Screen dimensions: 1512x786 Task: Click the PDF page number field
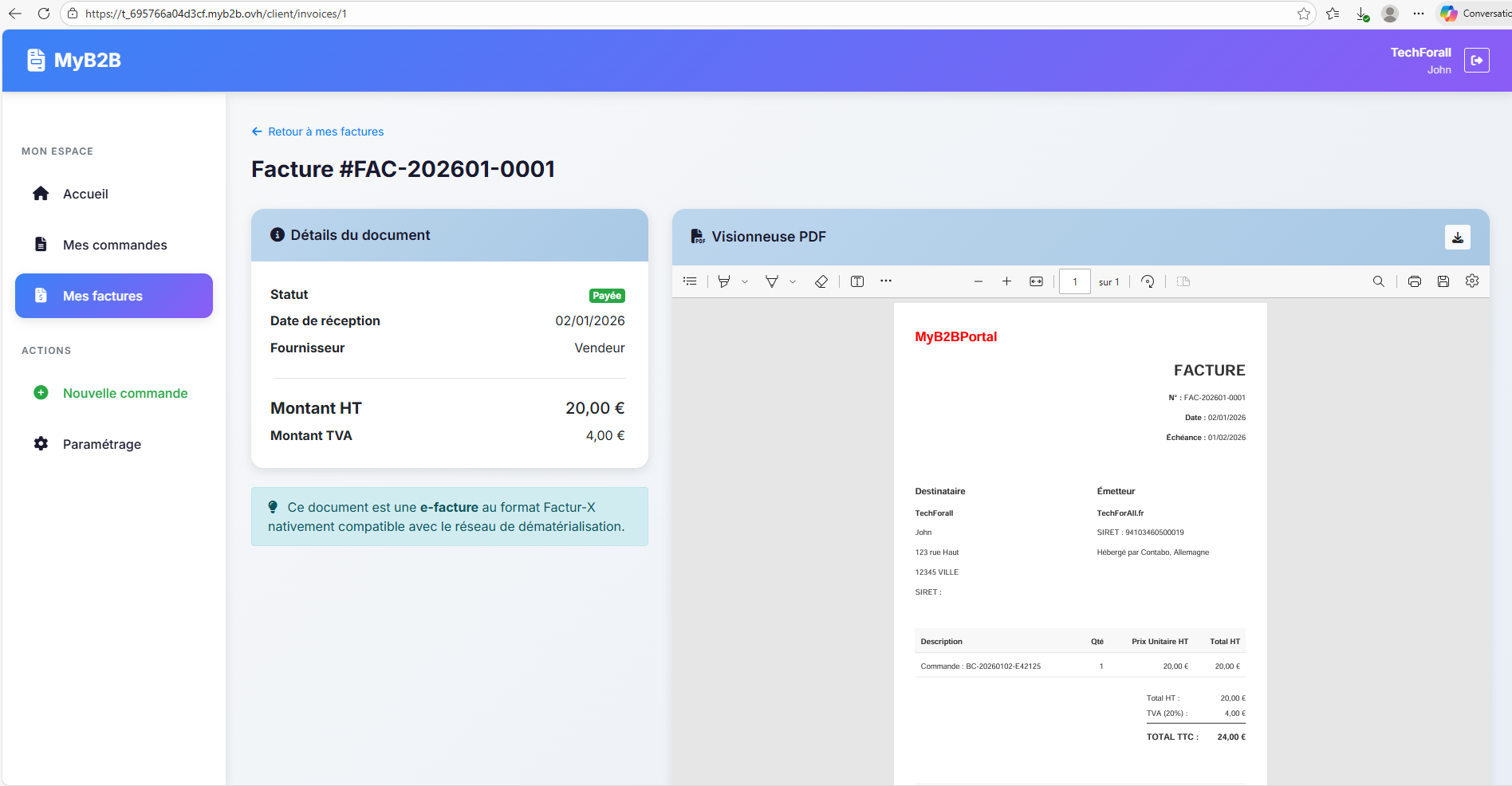pos(1074,281)
